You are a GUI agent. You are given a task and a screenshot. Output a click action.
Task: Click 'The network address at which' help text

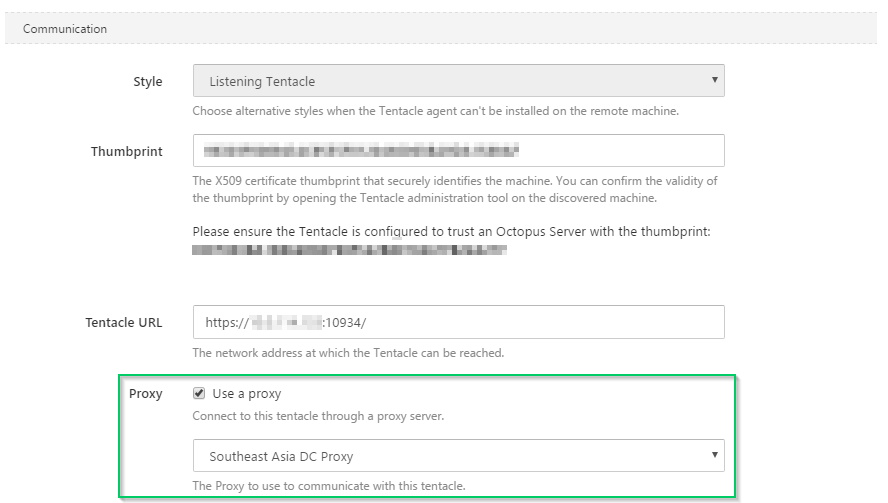[x=348, y=353]
